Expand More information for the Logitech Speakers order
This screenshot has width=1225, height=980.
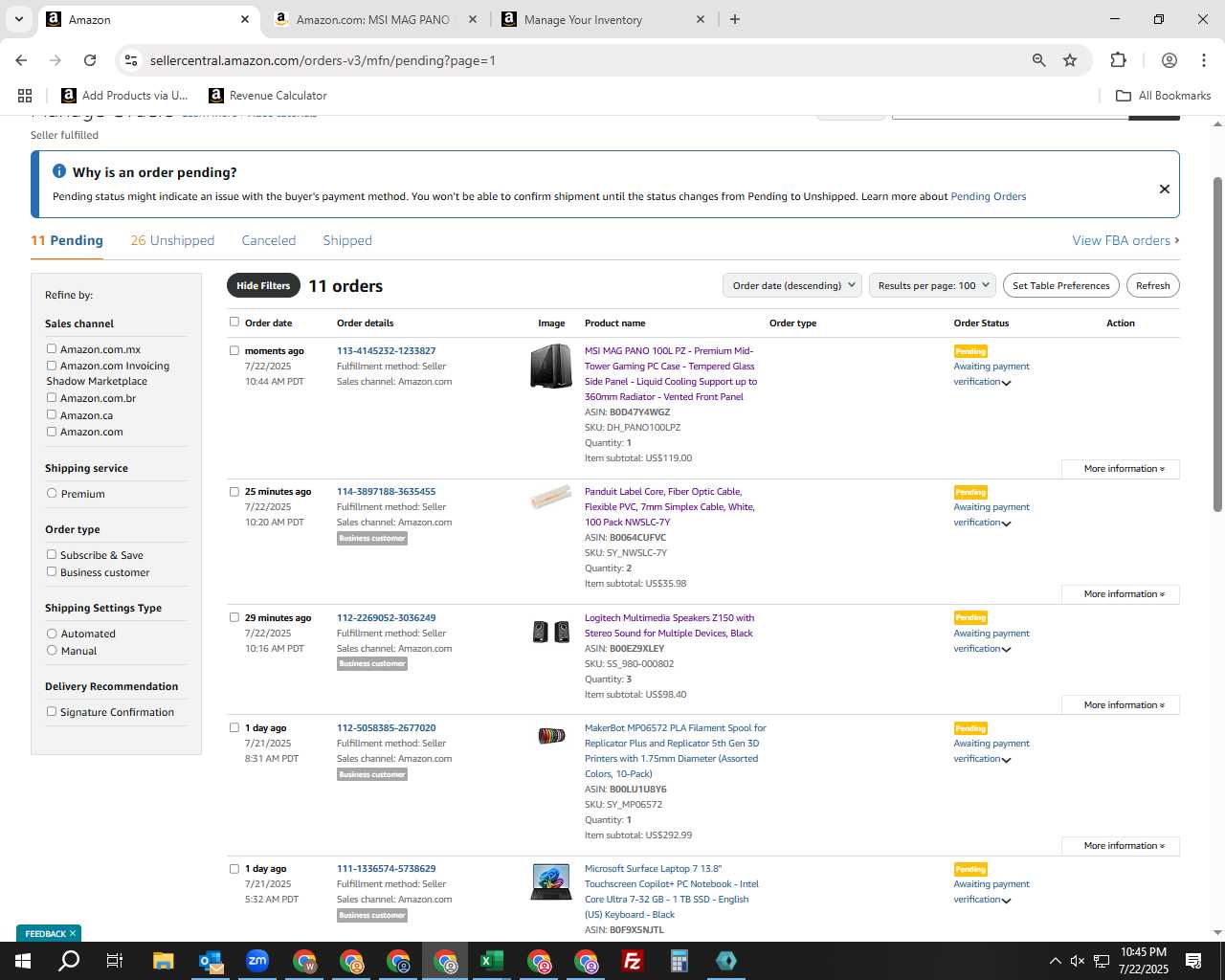(1121, 705)
